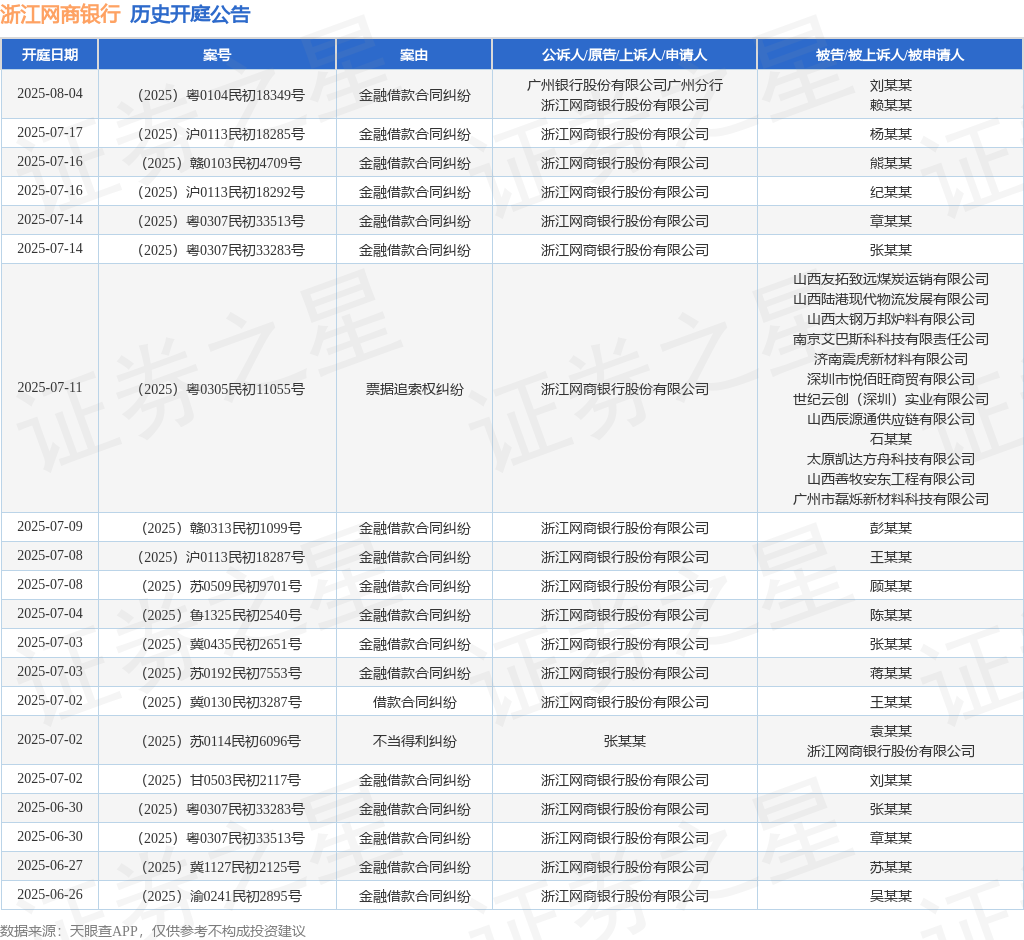Click the 票据追索权纠纷 case cause

(414, 389)
